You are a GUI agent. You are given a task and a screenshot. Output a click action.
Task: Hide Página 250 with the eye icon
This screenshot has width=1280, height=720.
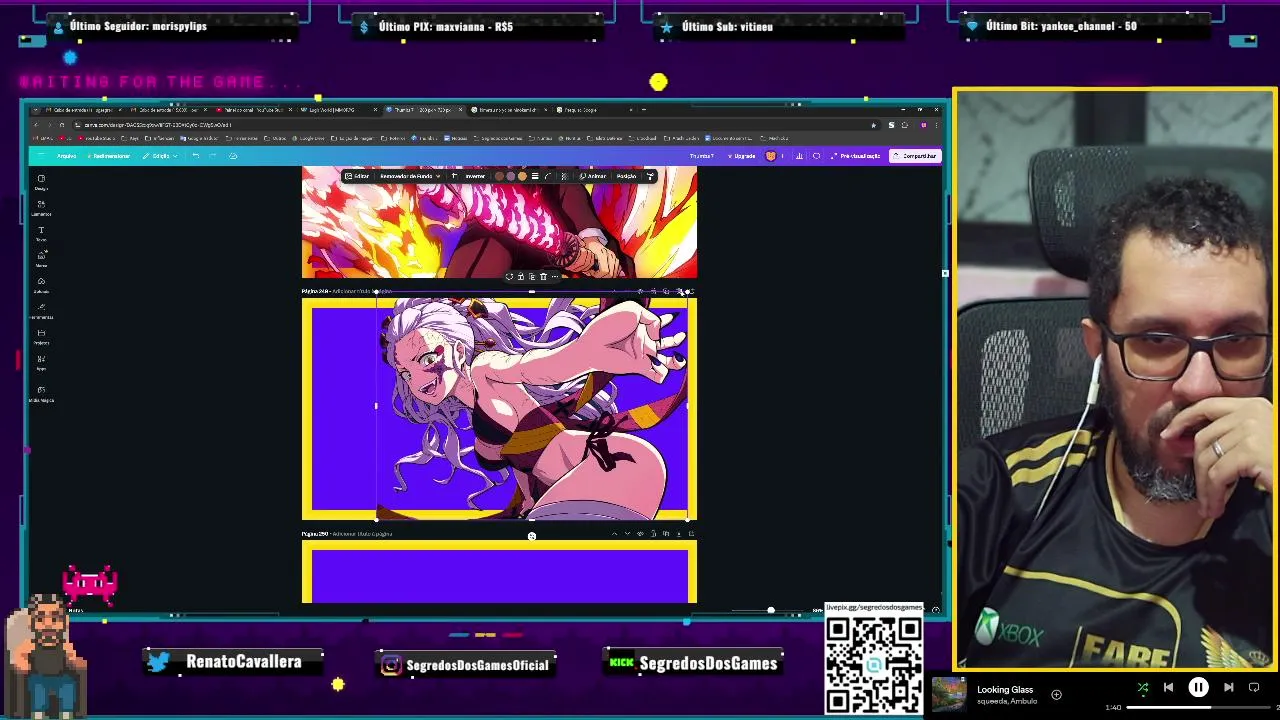coord(640,534)
